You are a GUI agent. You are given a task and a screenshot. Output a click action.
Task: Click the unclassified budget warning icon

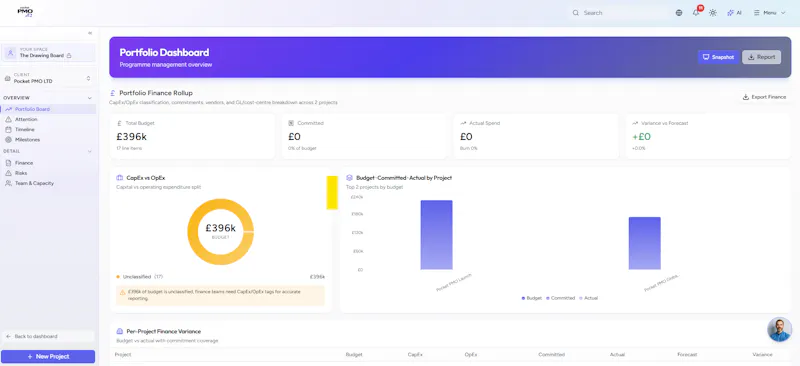click(x=122, y=292)
